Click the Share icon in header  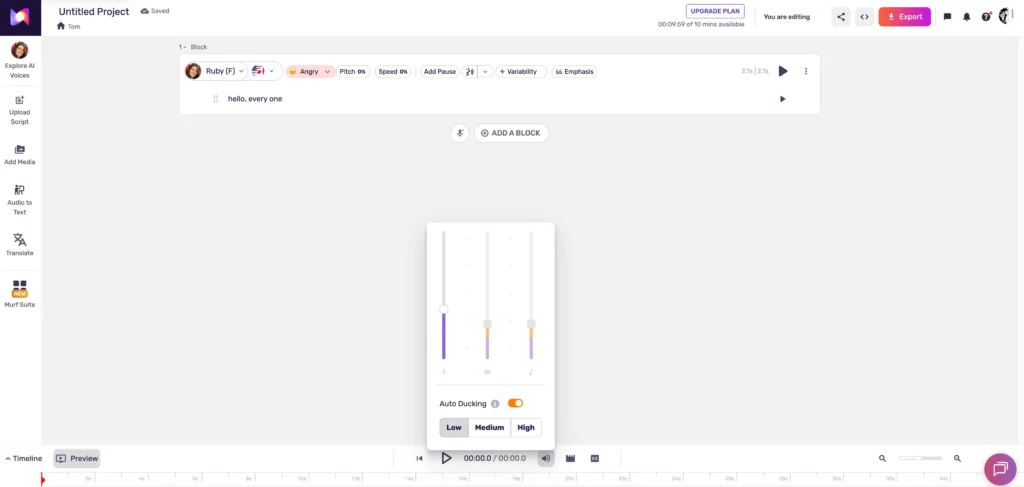click(841, 17)
